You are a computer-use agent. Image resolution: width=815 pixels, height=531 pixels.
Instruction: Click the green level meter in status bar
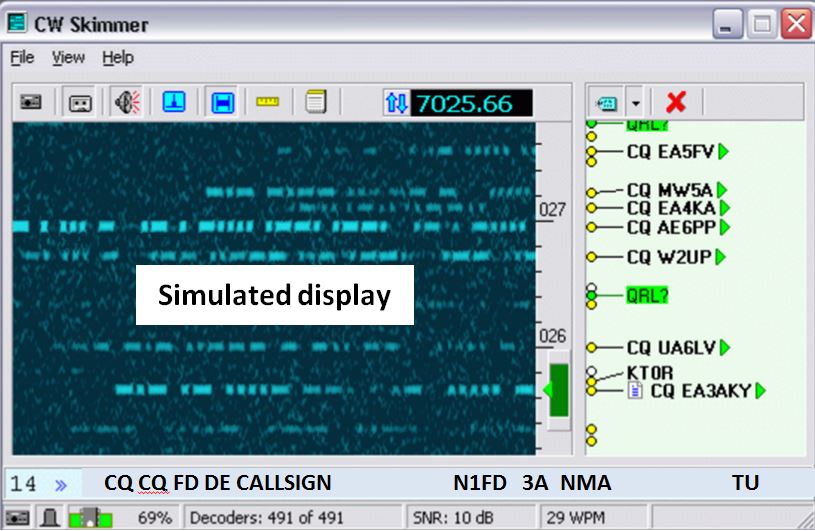90,518
